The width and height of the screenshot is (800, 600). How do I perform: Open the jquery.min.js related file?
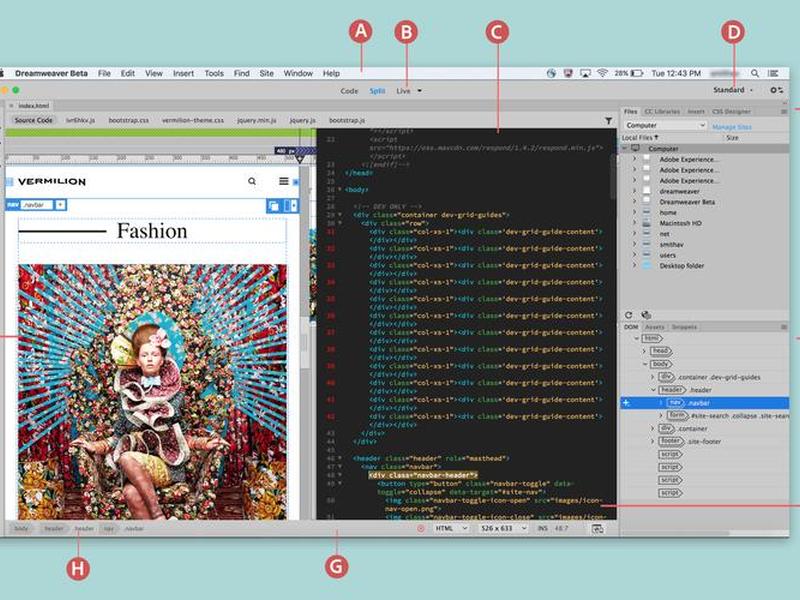(257, 120)
